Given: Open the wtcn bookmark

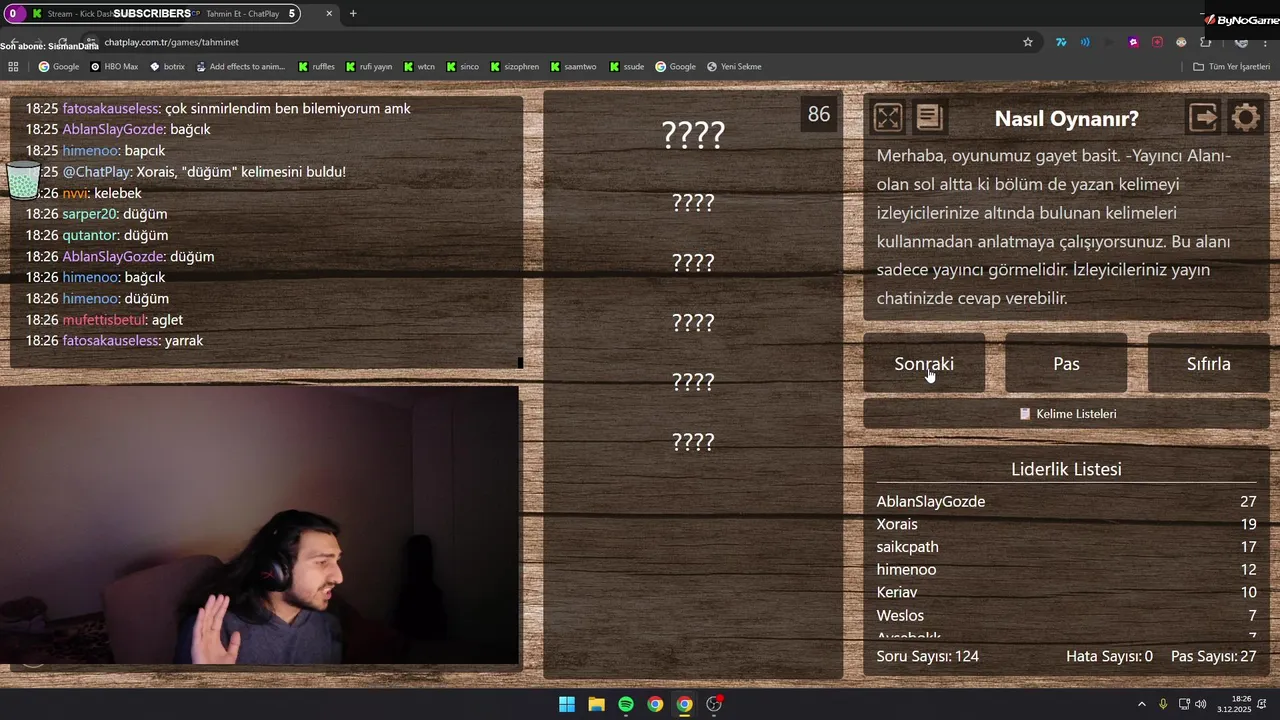Looking at the screenshot, I should tap(419, 66).
